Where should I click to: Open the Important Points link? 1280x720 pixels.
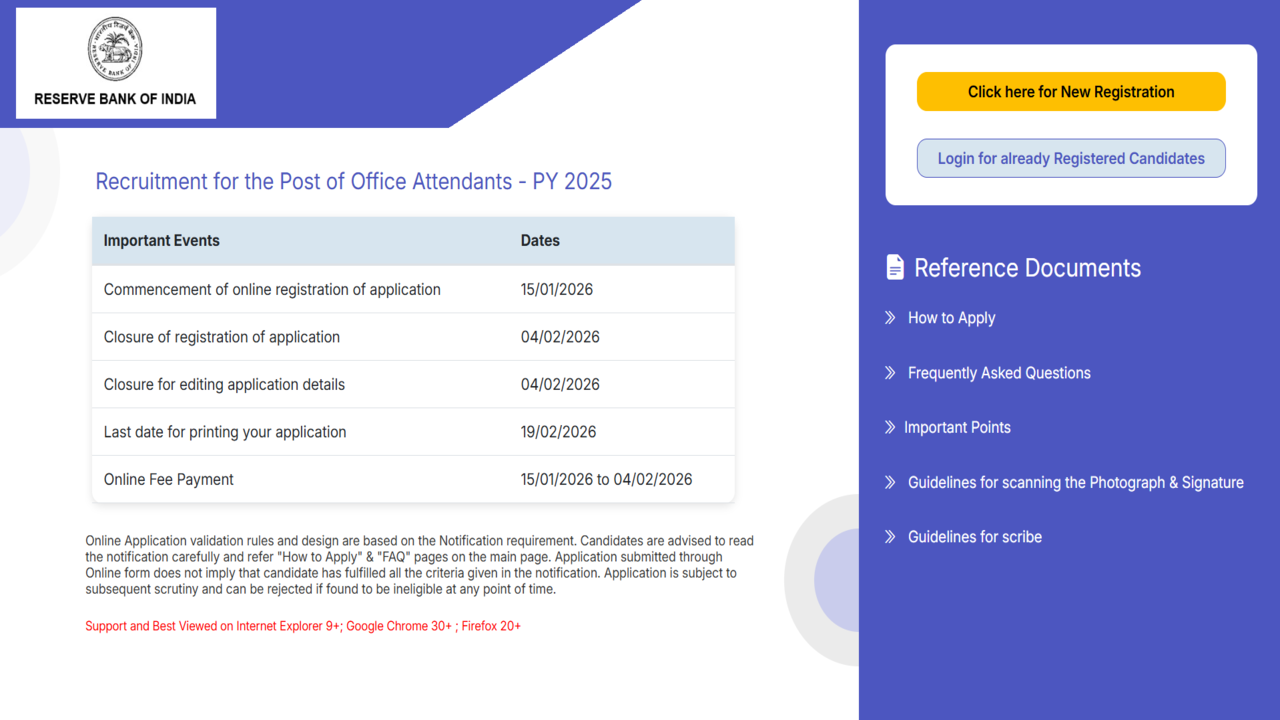click(x=957, y=427)
